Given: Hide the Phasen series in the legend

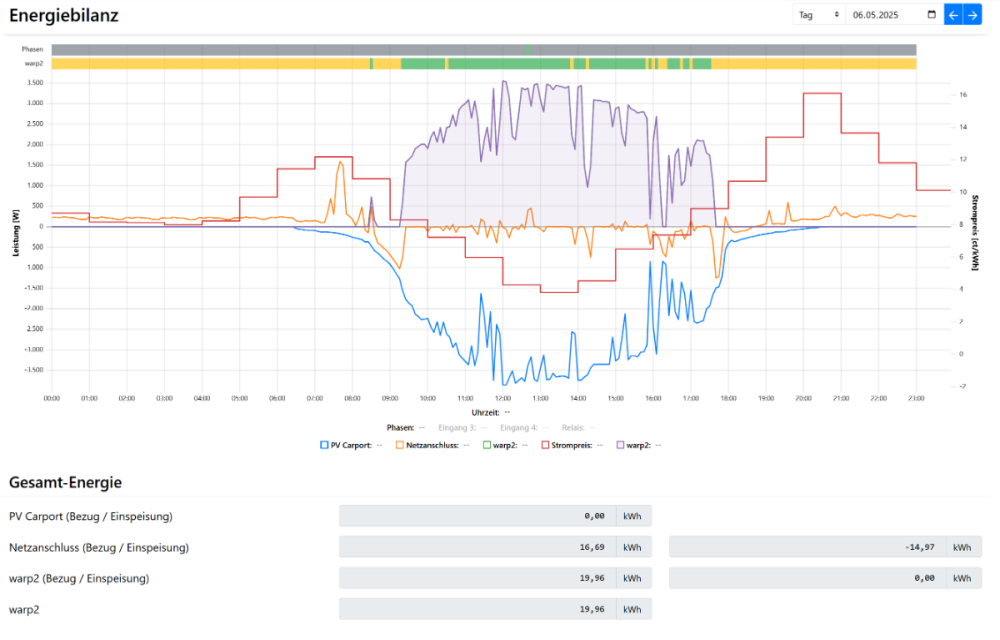Looking at the screenshot, I should click(x=400, y=428).
